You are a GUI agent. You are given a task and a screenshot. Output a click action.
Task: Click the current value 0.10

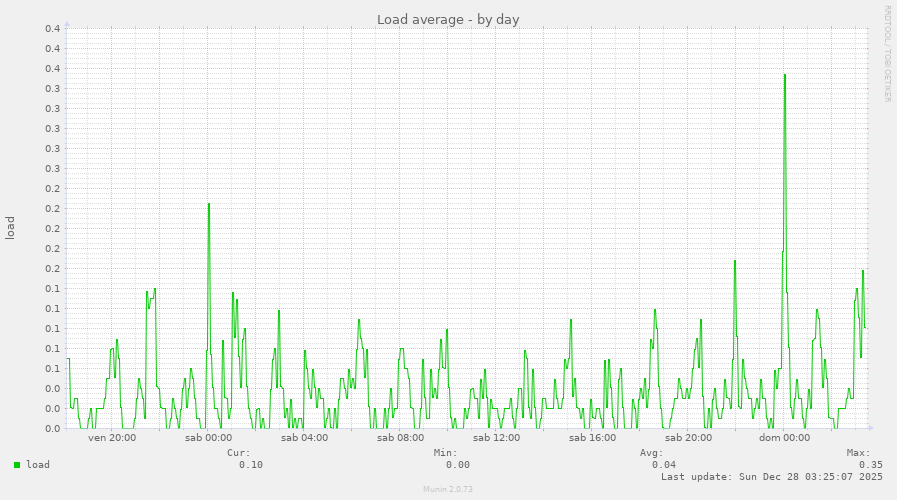(x=251, y=465)
